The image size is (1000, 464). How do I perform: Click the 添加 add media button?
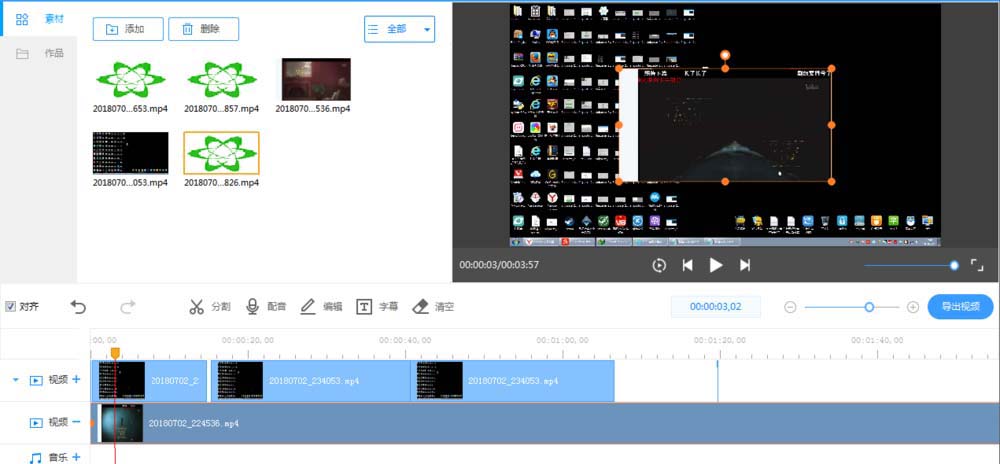pyautogui.click(x=127, y=29)
